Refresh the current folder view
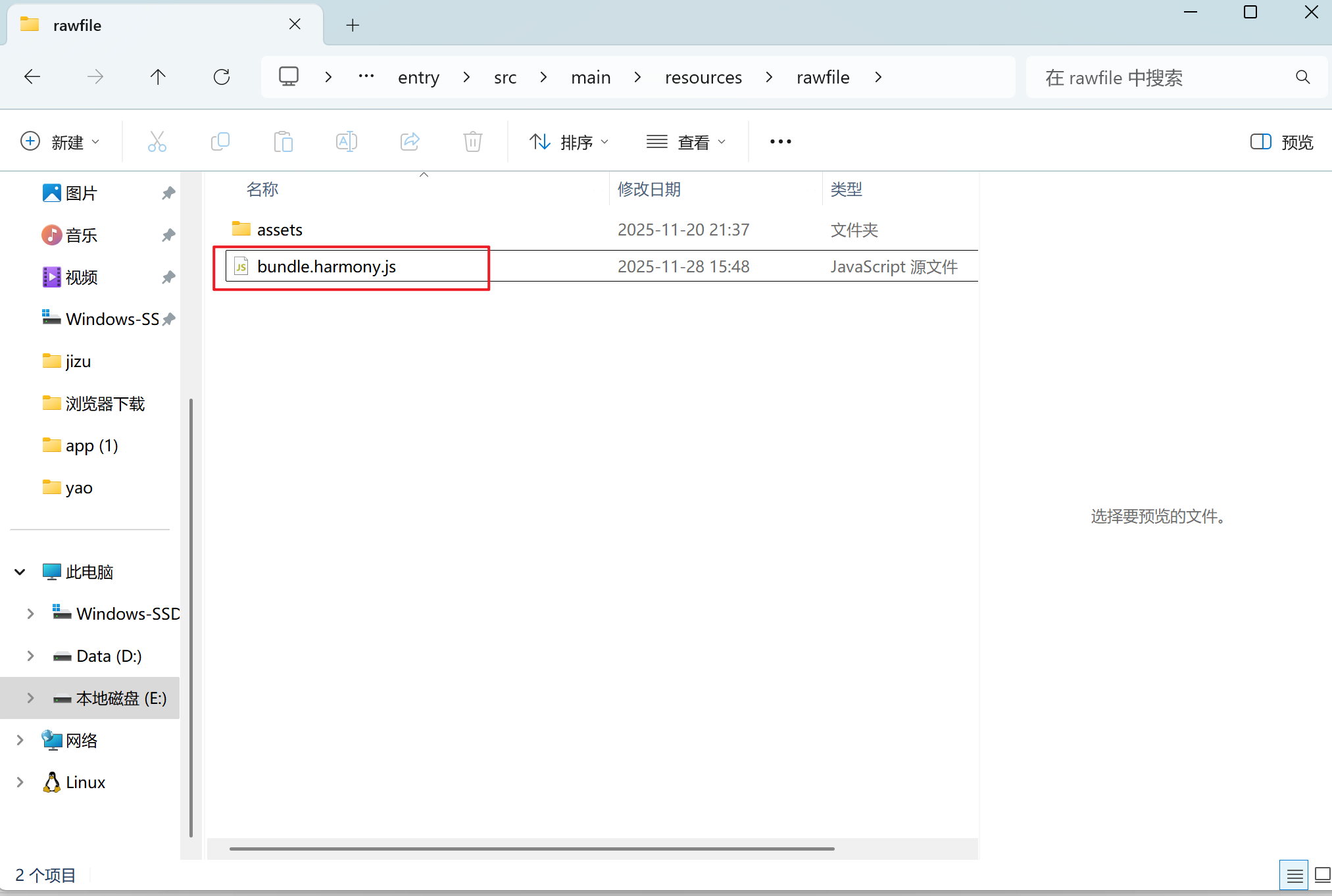Image resolution: width=1332 pixels, height=896 pixels. (x=222, y=77)
